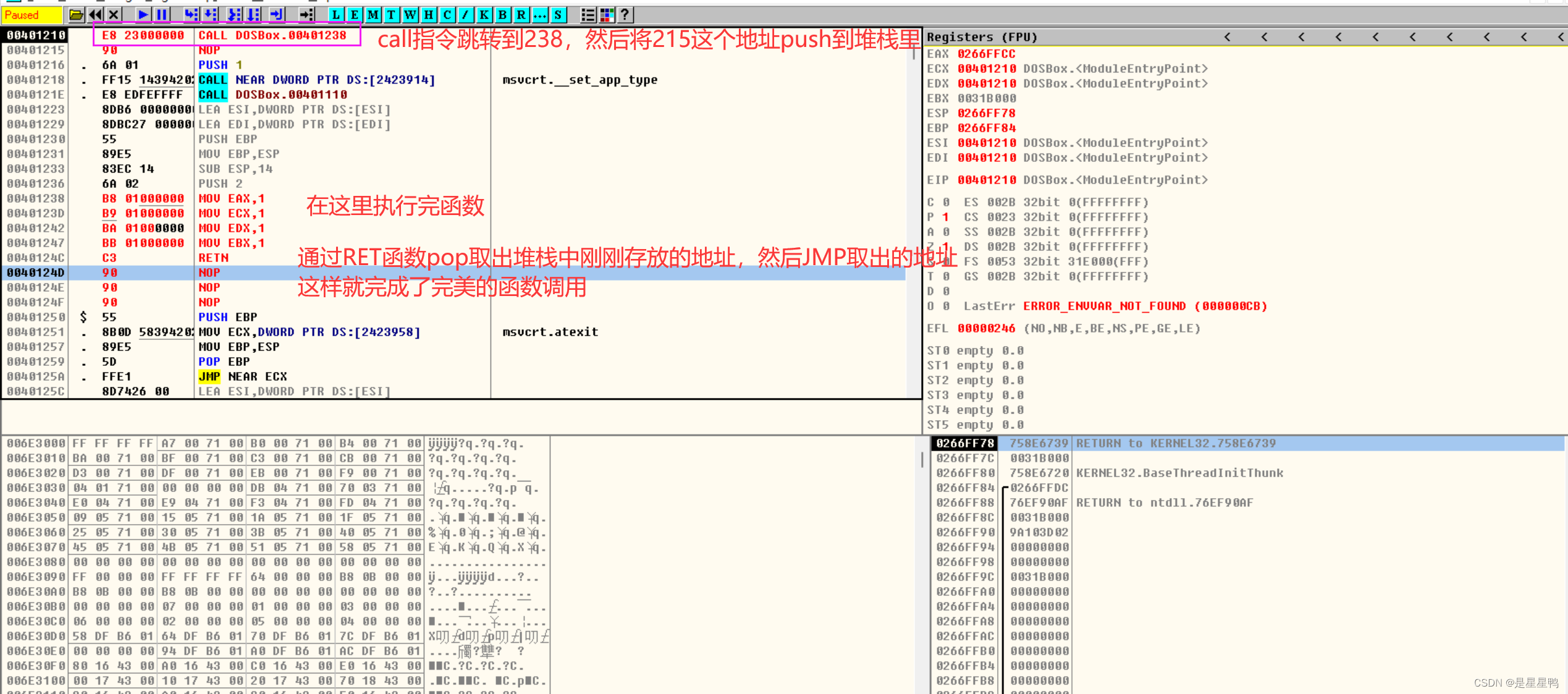This screenshot has height=694, width=1568.
Task: Show Call stack window (K)
Action: pos(484,14)
